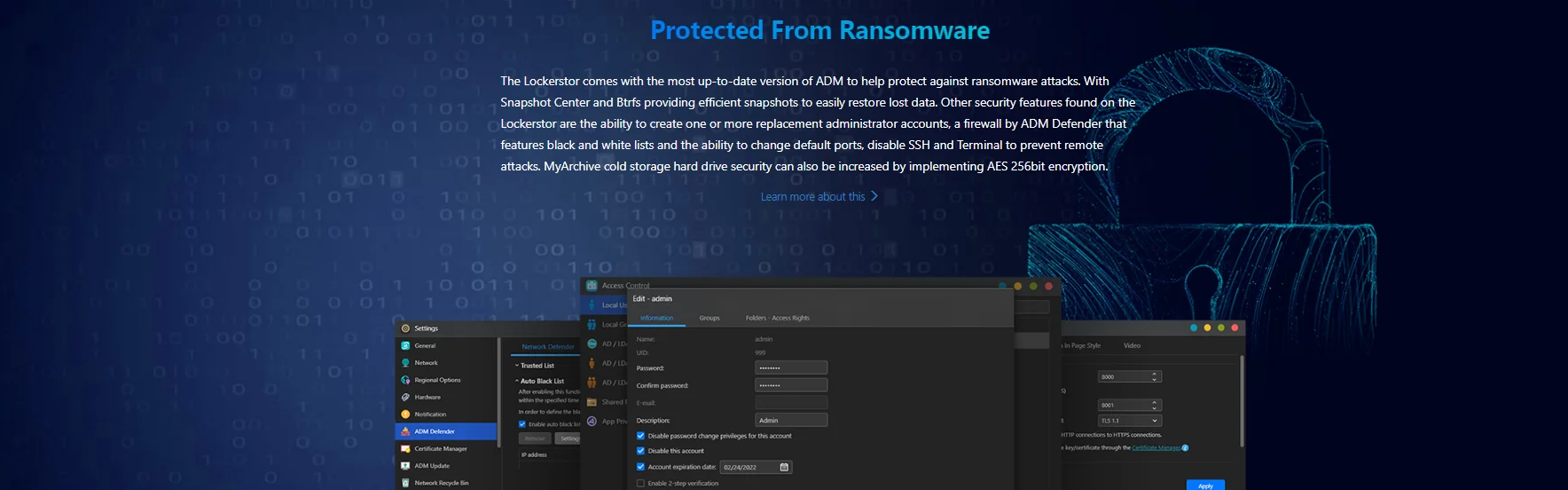Viewport: 1568px width, 490px height.
Task: Click the Remove button under Auto Black List
Action: coord(535,439)
